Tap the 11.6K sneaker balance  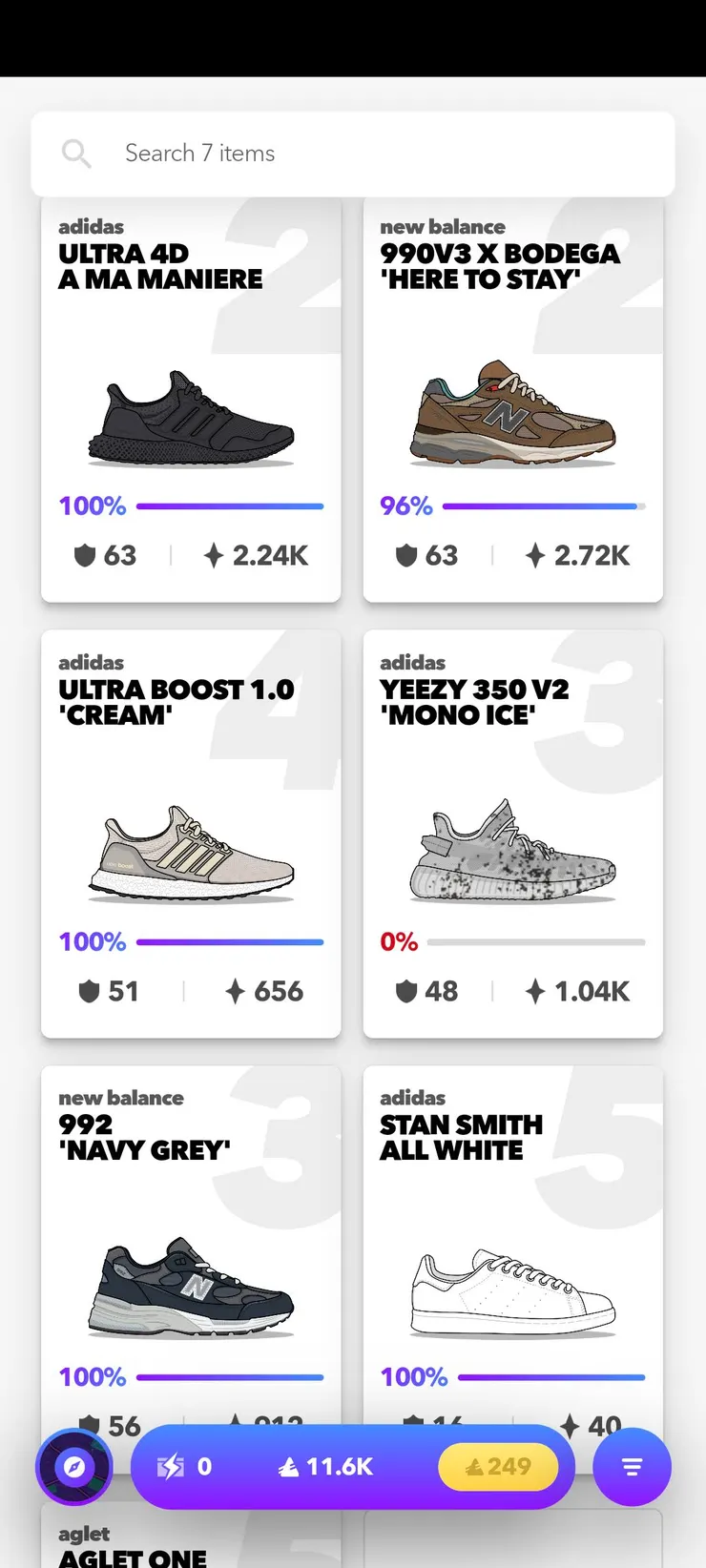tap(326, 1467)
